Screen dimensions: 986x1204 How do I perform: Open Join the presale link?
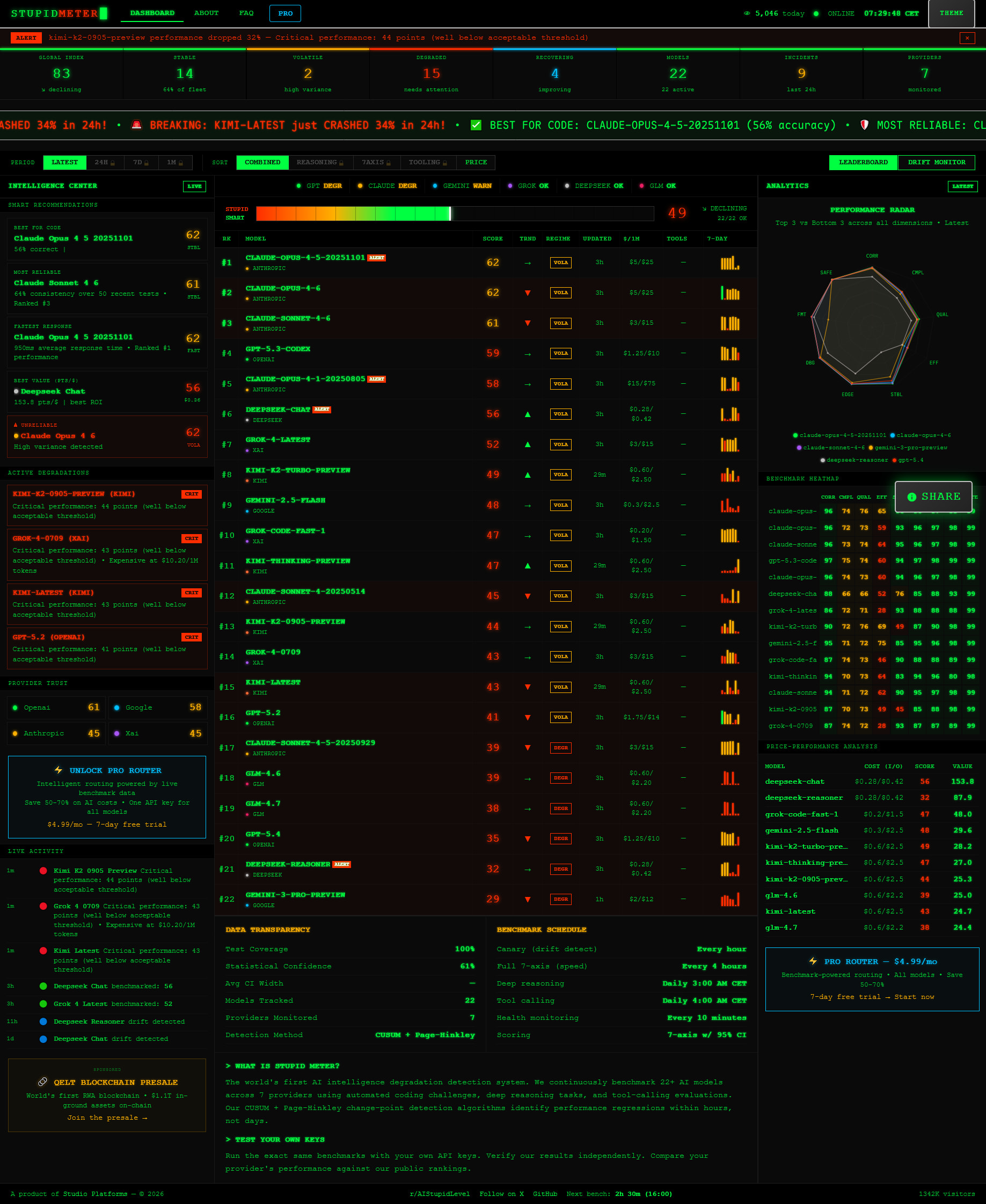107,1118
